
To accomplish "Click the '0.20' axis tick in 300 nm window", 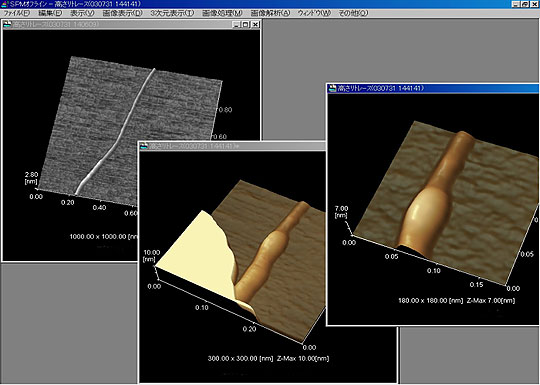I will [x=249, y=329].
